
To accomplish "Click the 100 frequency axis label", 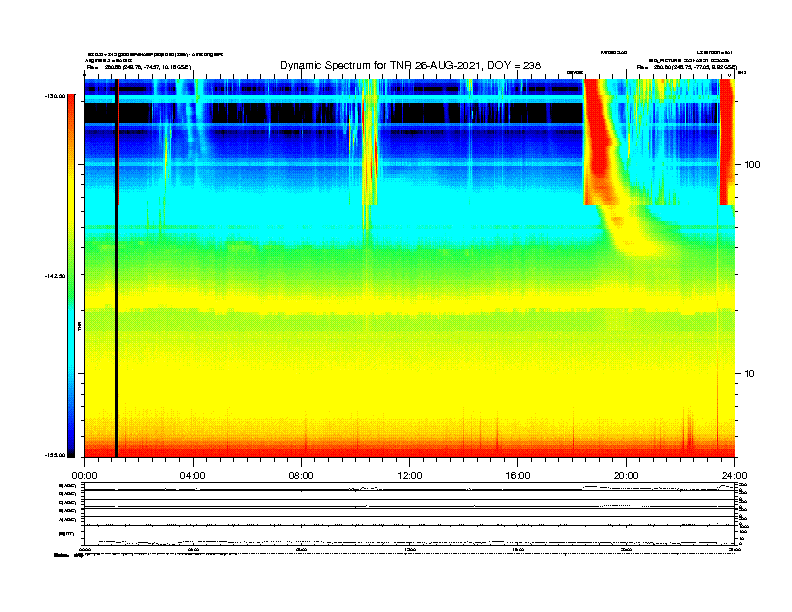I will [752, 165].
